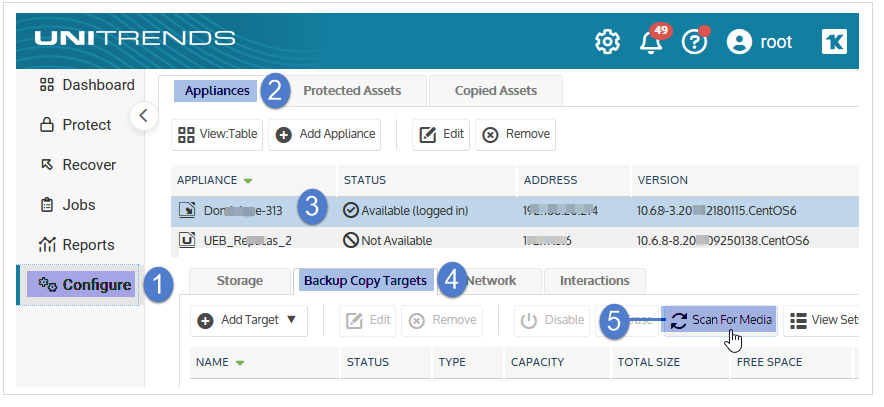Image resolution: width=884 pixels, height=407 pixels.
Task: Open the Protect section
Action: click(76, 125)
